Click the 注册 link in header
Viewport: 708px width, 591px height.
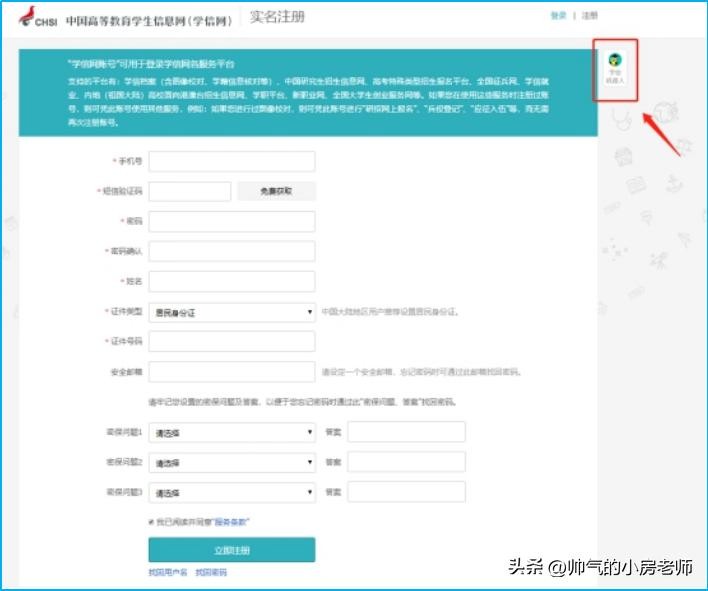(x=590, y=16)
